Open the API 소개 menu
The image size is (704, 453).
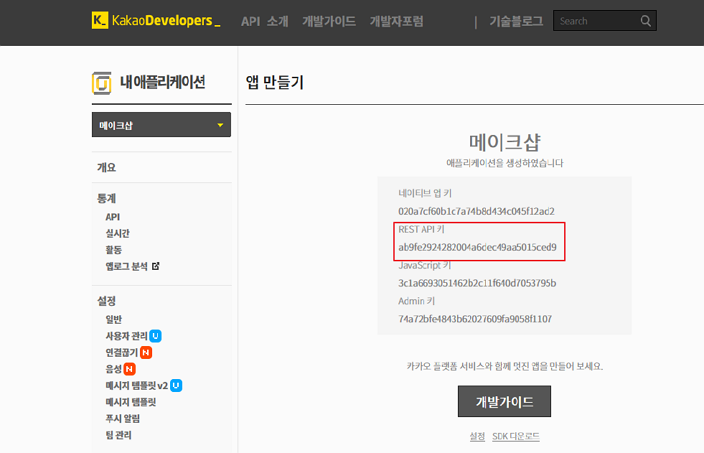point(264,21)
